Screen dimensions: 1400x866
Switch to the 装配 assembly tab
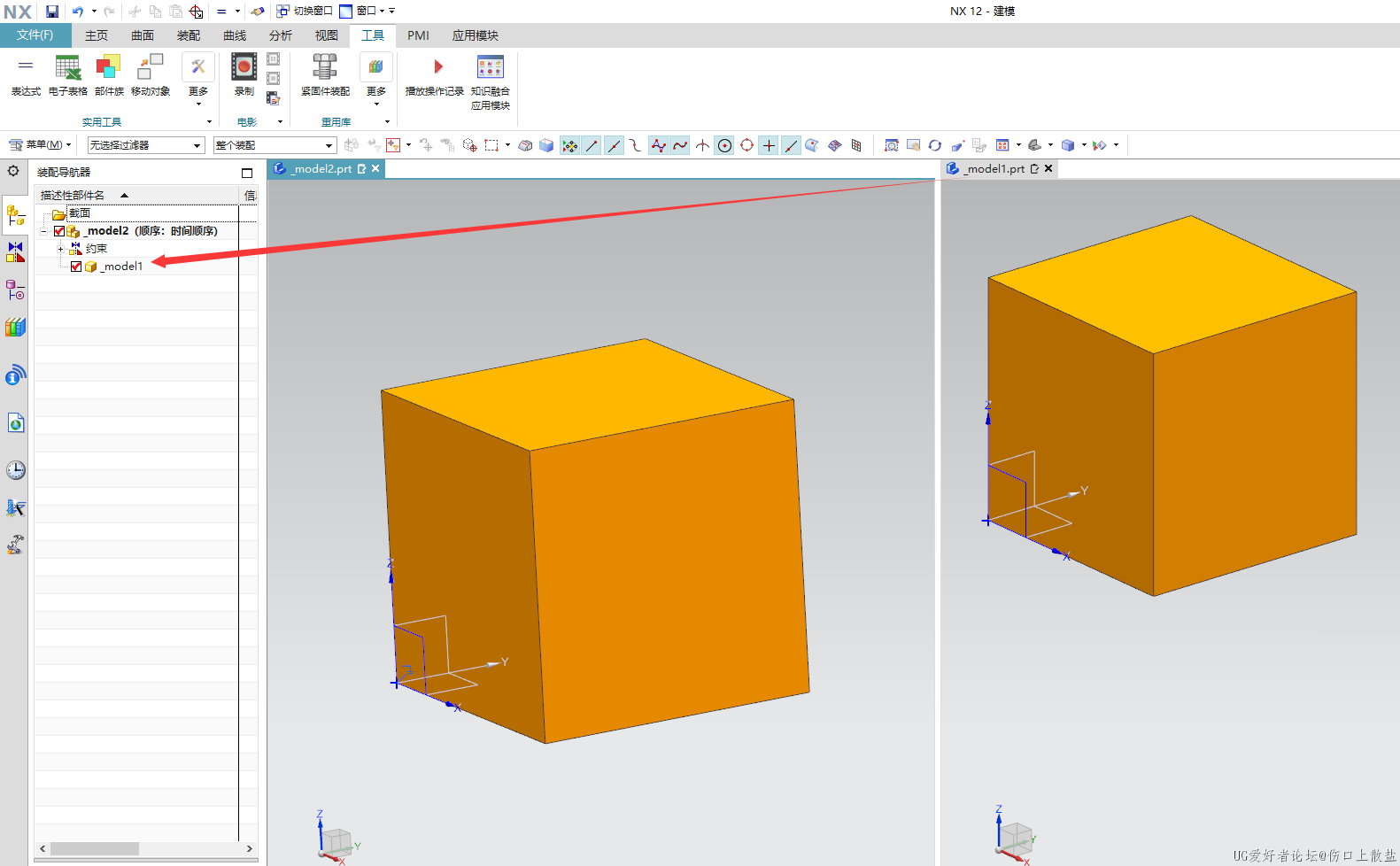coord(189,35)
